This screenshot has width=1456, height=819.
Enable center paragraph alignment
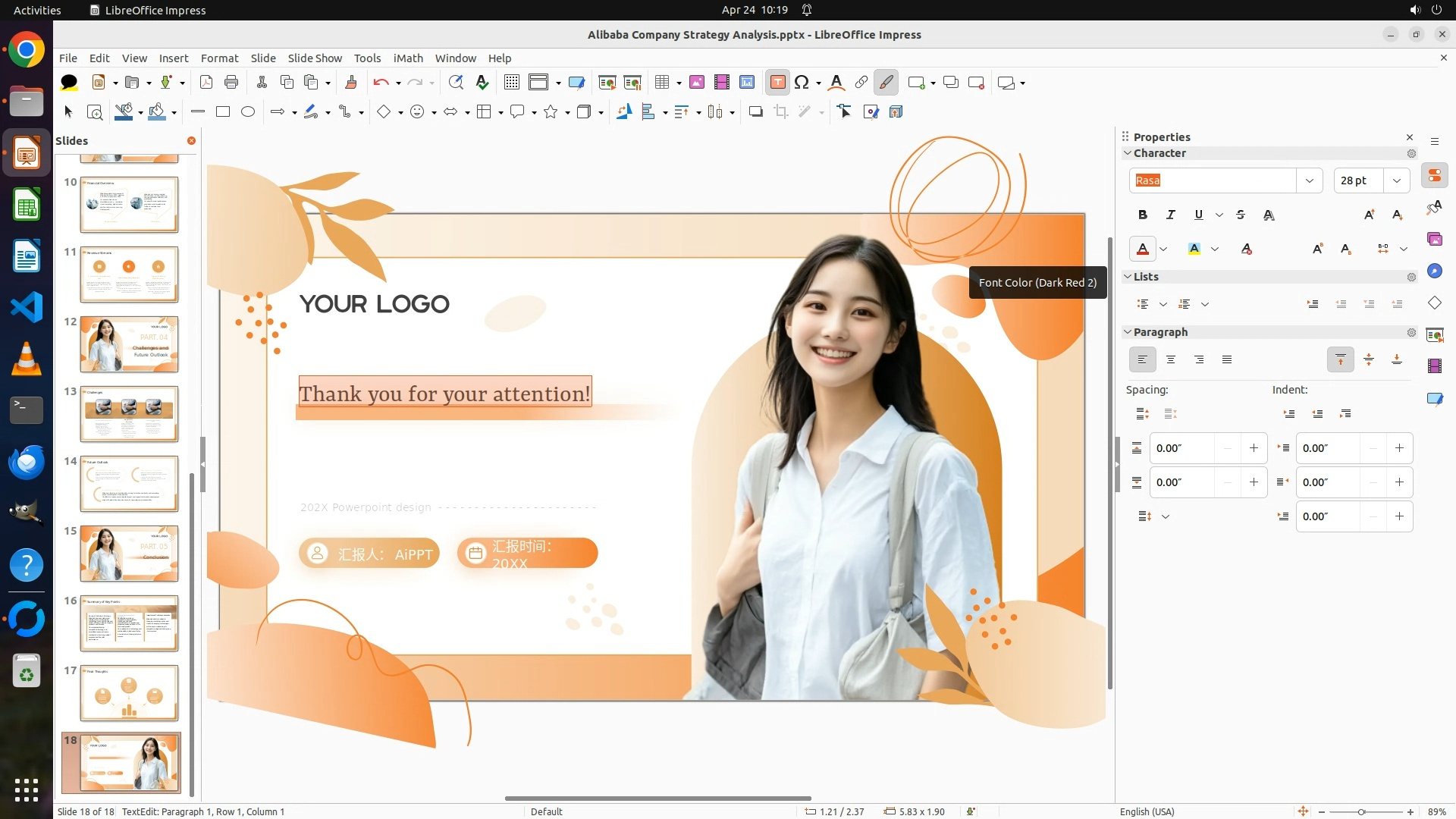1171,359
